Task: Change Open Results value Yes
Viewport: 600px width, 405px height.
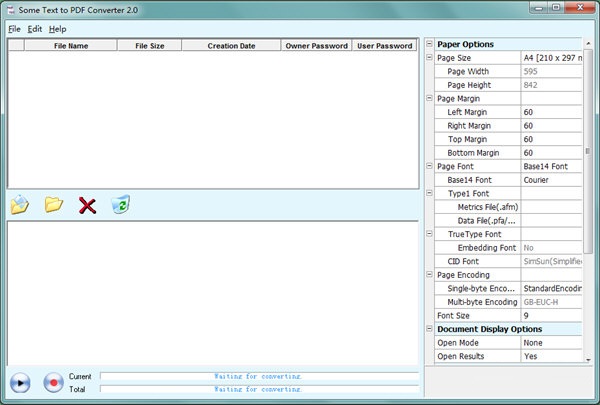Action: [551, 356]
